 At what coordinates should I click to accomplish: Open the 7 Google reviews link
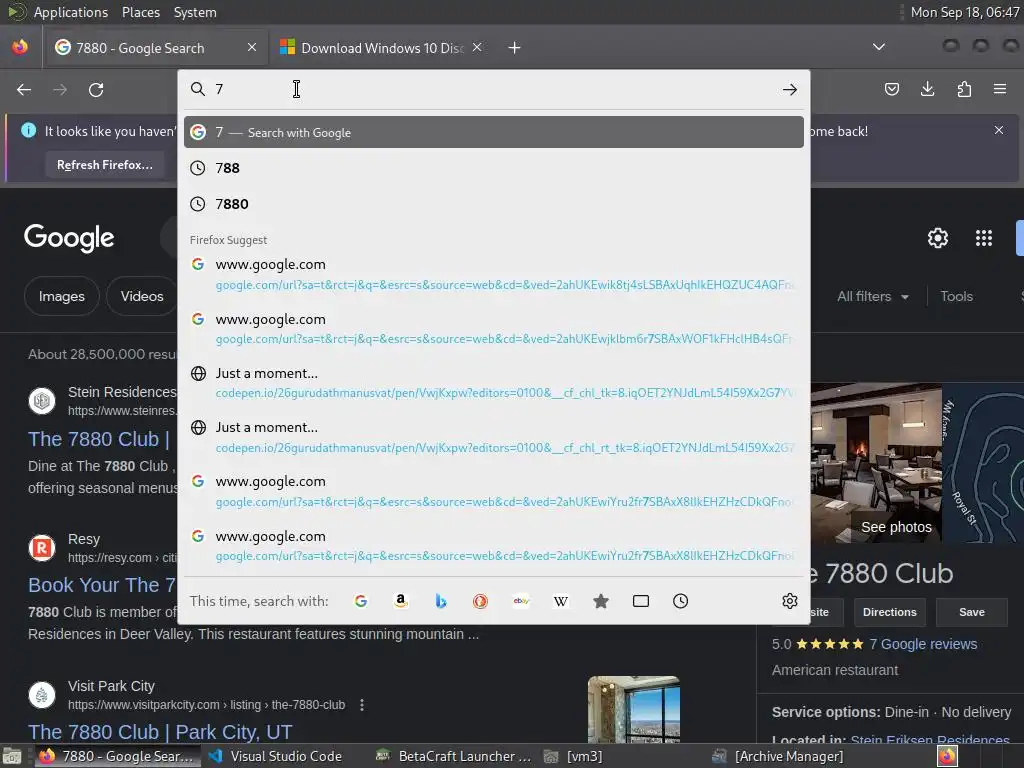[x=923, y=644]
